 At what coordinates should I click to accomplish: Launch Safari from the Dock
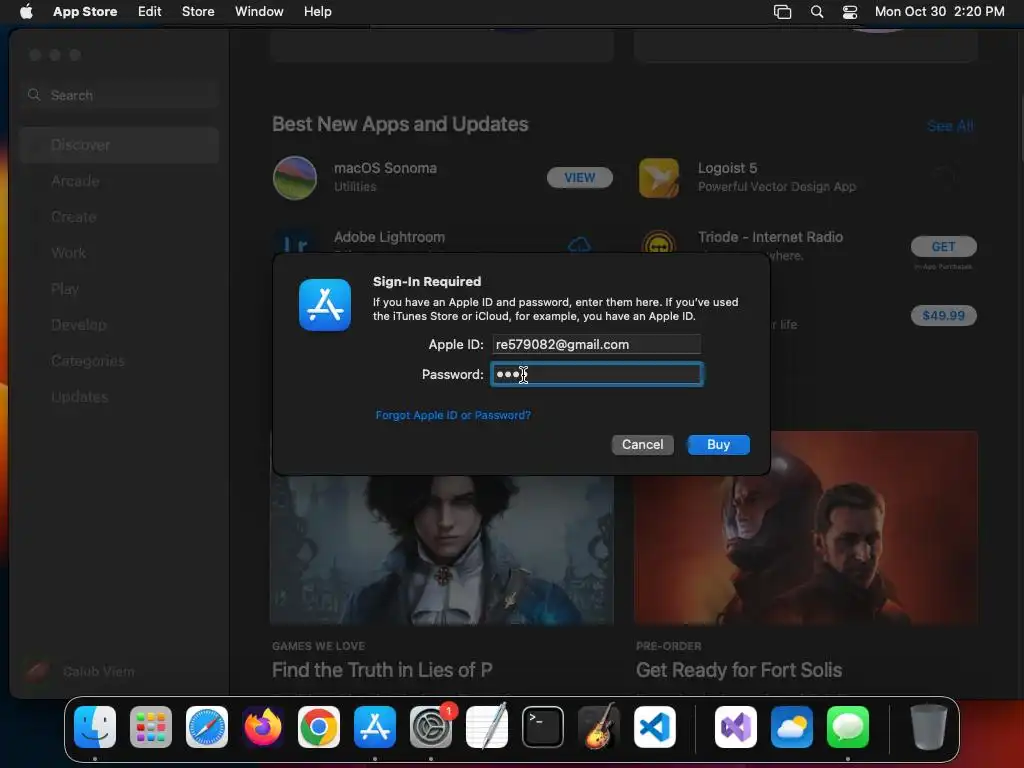(x=207, y=727)
